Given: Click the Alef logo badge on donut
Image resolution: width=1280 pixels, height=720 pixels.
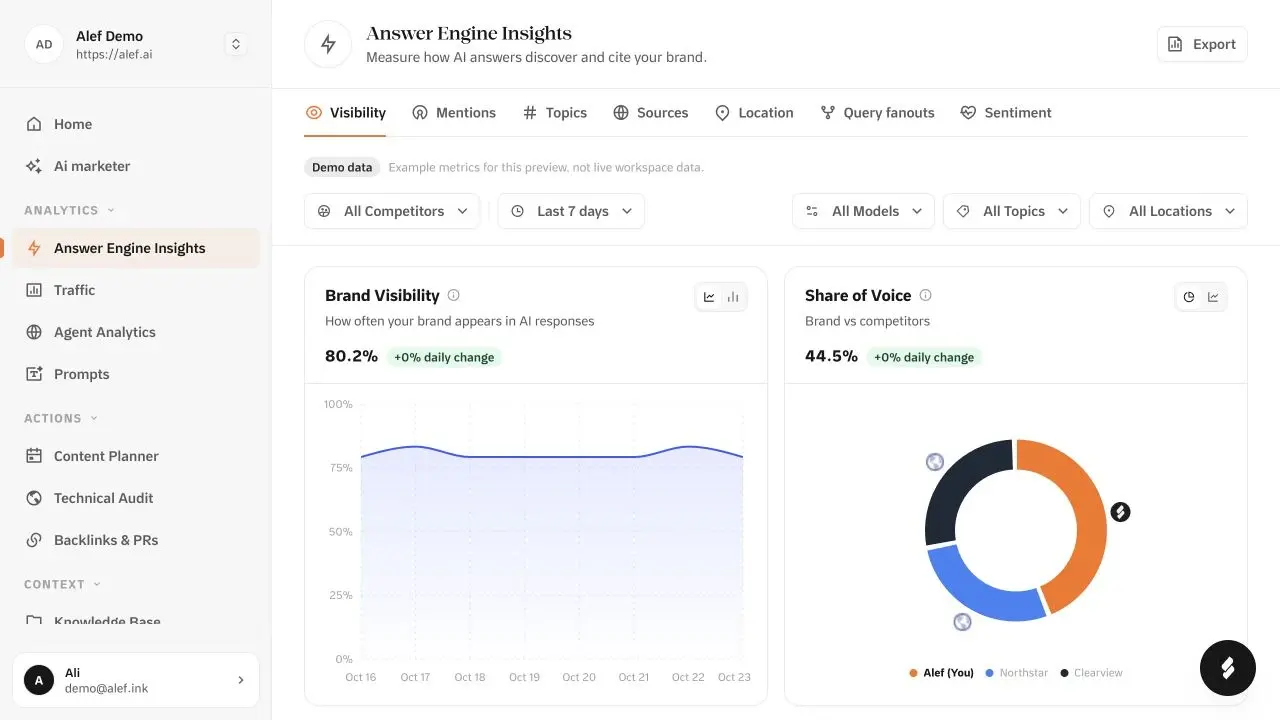Looking at the screenshot, I should click(x=1120, y=512).
